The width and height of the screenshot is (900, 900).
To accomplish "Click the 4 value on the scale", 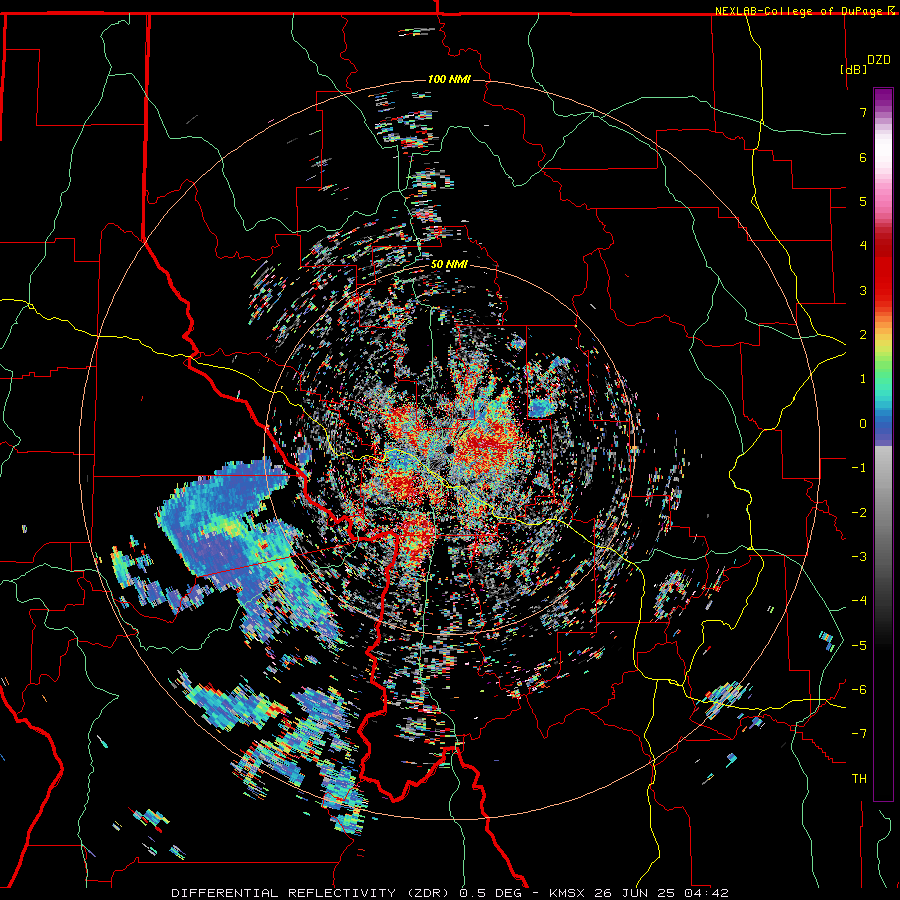I will pyautogui.click(x=863, y=246).
